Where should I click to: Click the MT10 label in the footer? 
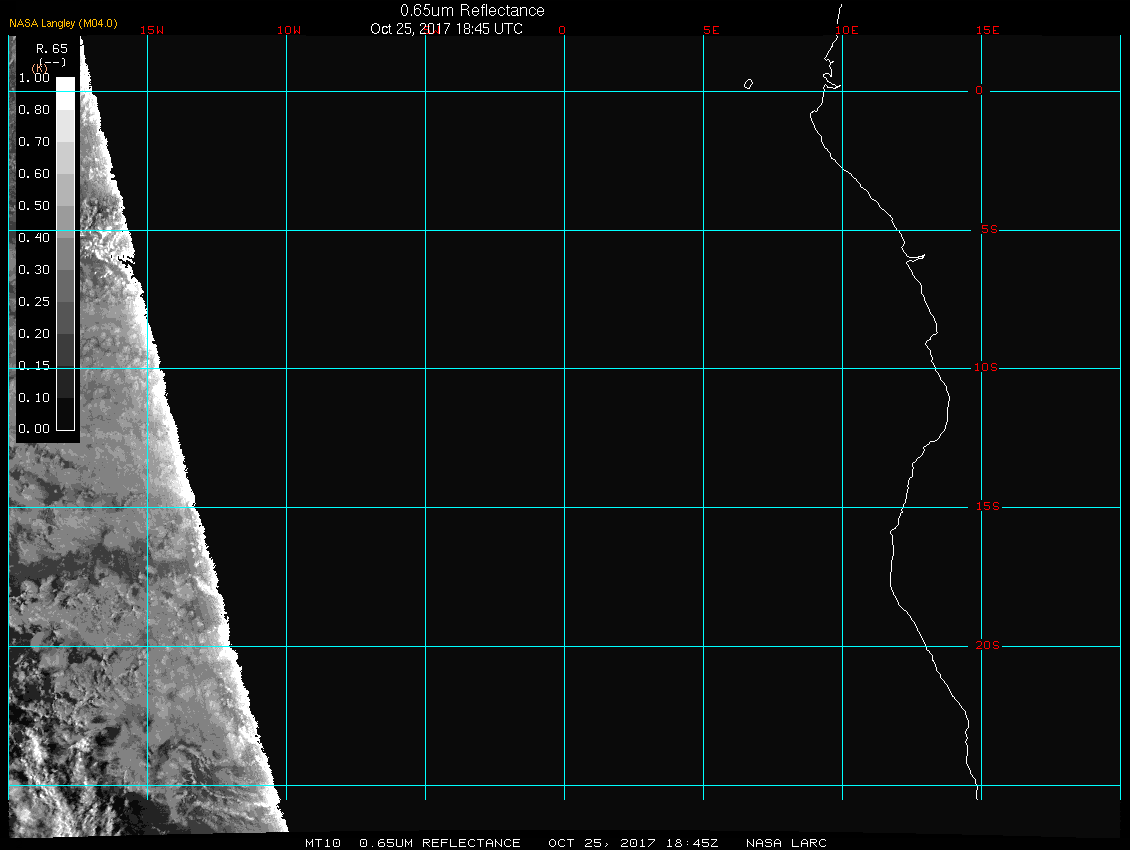click(323, 843)
